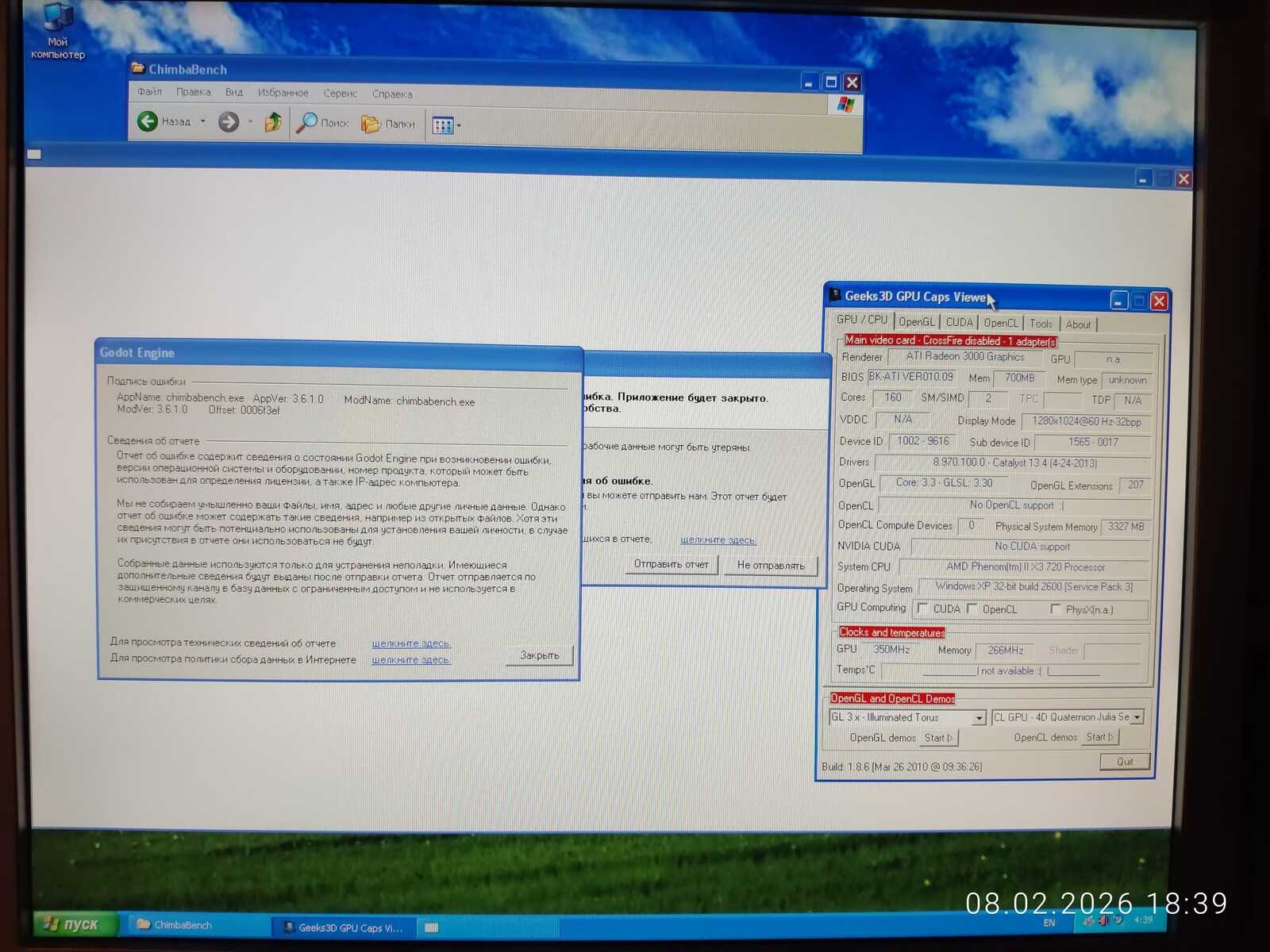
Task: Switch to the CUDA tab
Action: point(959,322)
